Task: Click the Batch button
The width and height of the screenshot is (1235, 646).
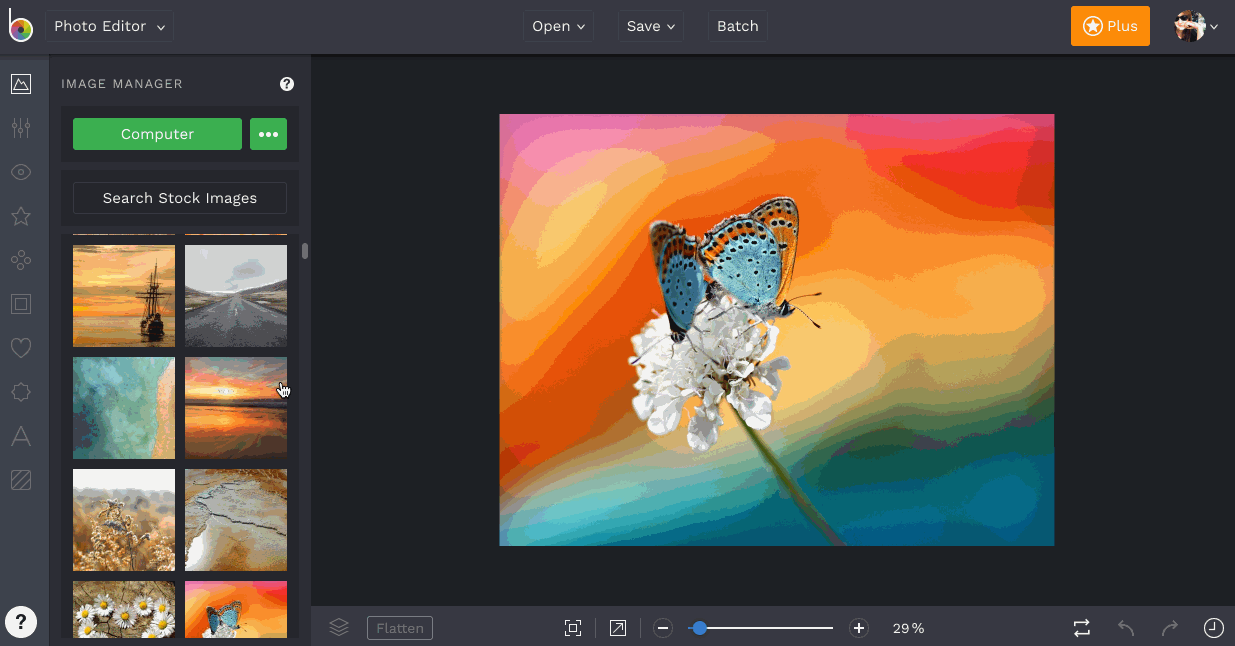Action: point(738,27)
